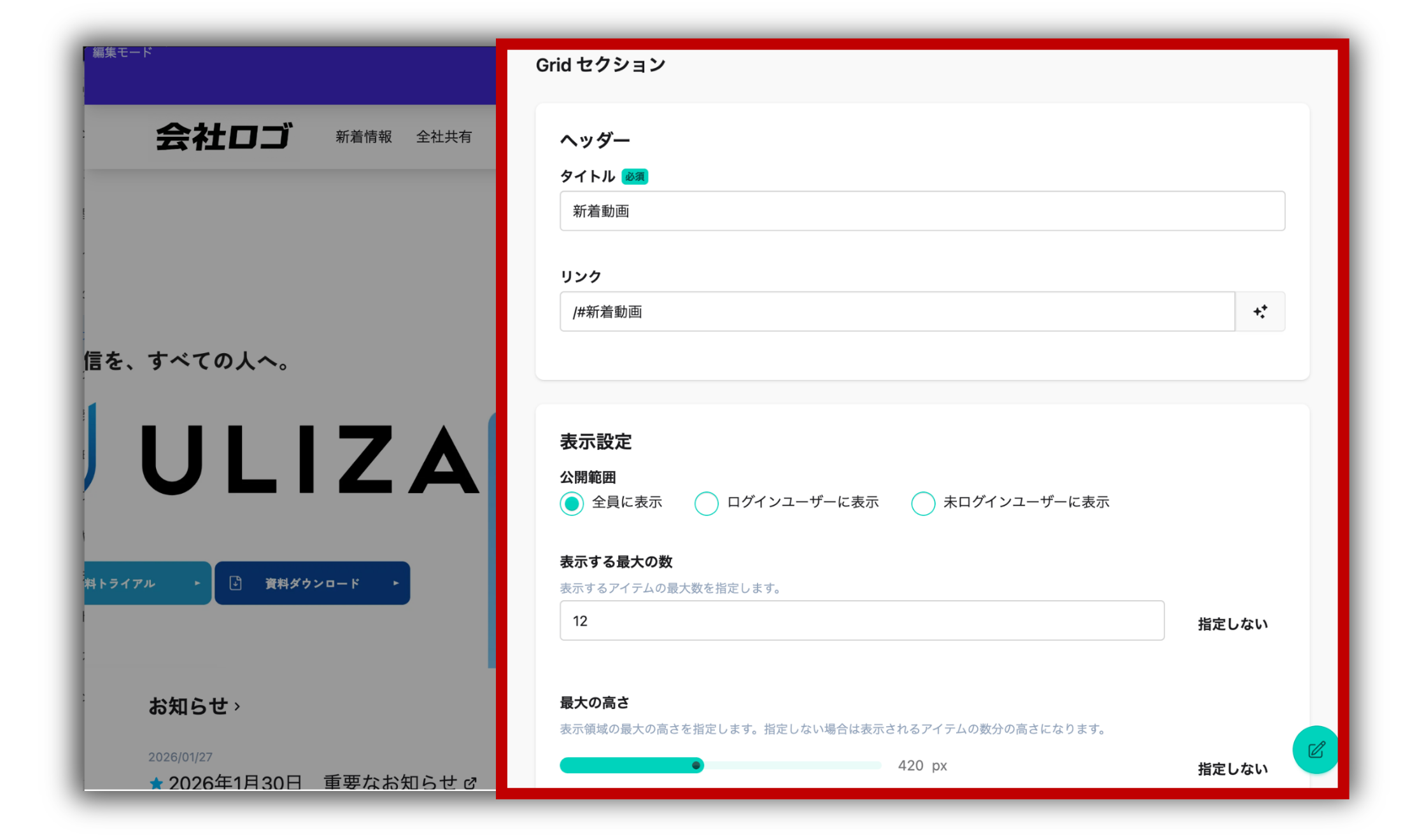Viewport: 1424px width, 840px height.
Task: Click 指定しない next to the height slider
Action: click(1232, 769)
